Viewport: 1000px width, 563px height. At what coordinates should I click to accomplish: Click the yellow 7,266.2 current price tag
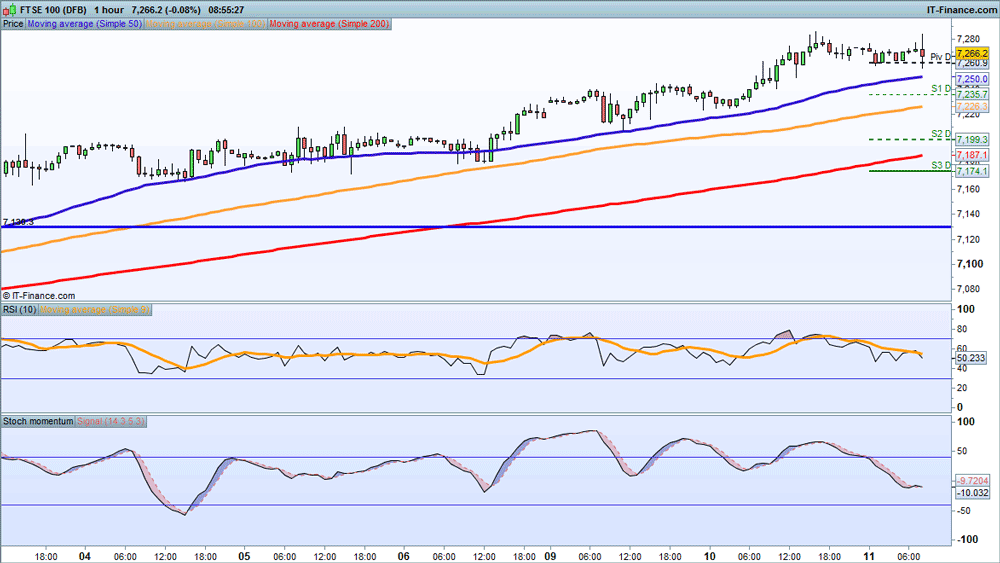point(972,54)
